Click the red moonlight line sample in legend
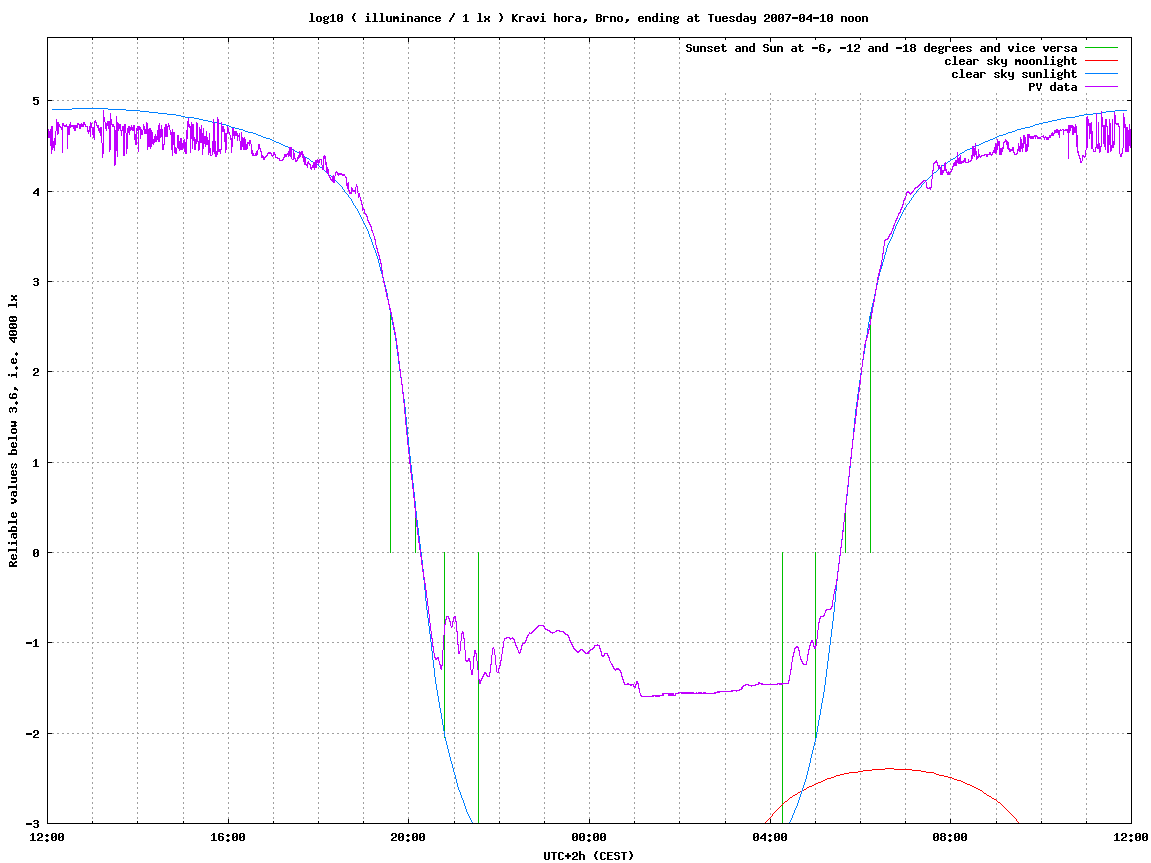1151x863 pixels. pos(1101,62)
